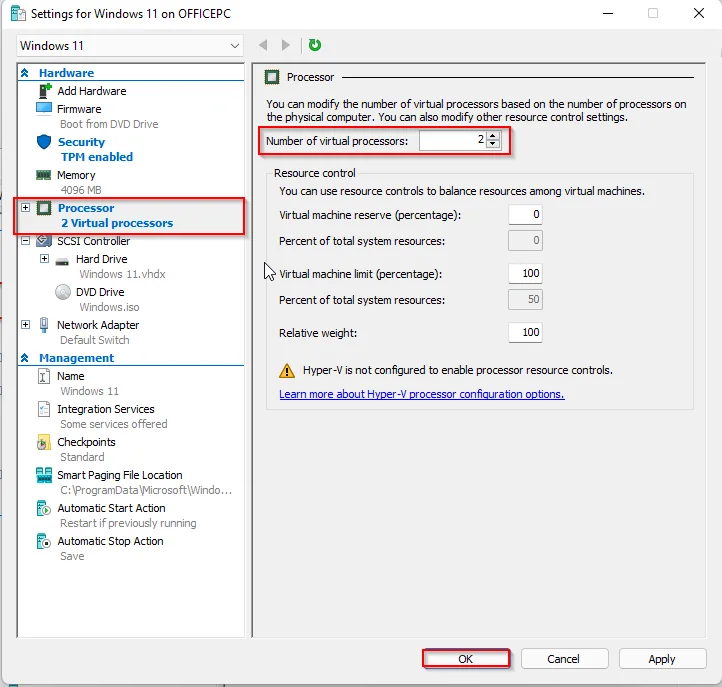The image size is (722, 687).
Task: Click the Settings window title icon
Action: coord(18,13)
